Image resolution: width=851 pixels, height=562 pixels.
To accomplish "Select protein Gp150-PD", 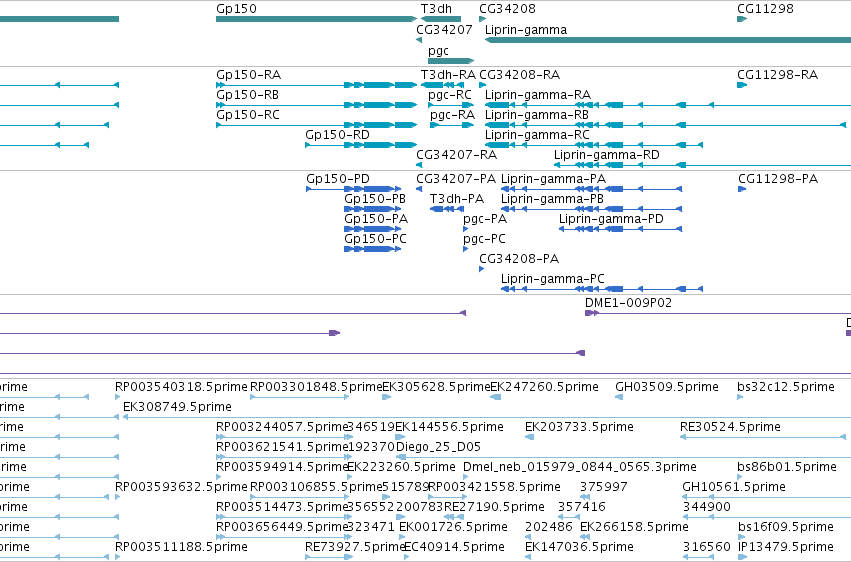I will point(353,189).
